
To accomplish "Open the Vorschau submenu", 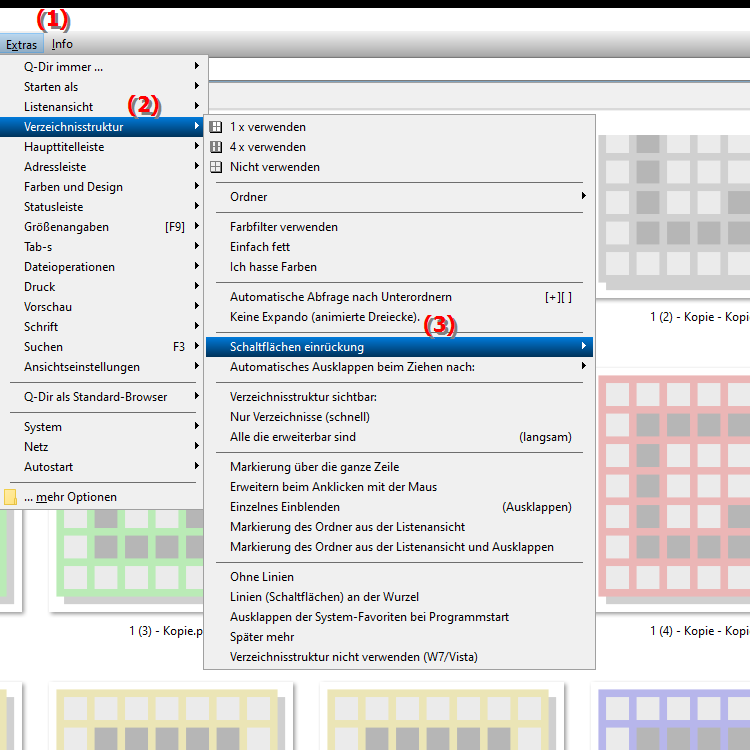I will pos(103,307).
